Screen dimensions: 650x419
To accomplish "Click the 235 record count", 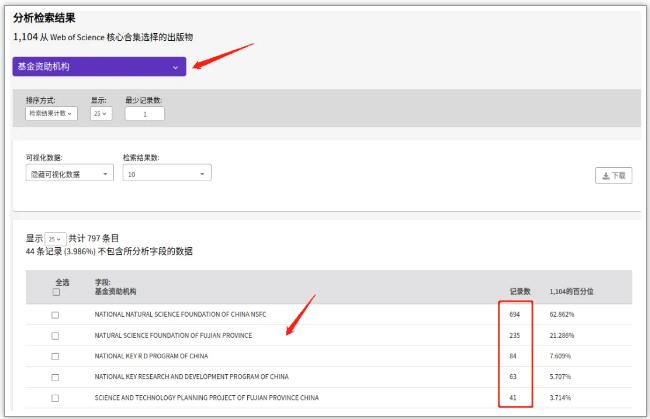I will (515, 335).
